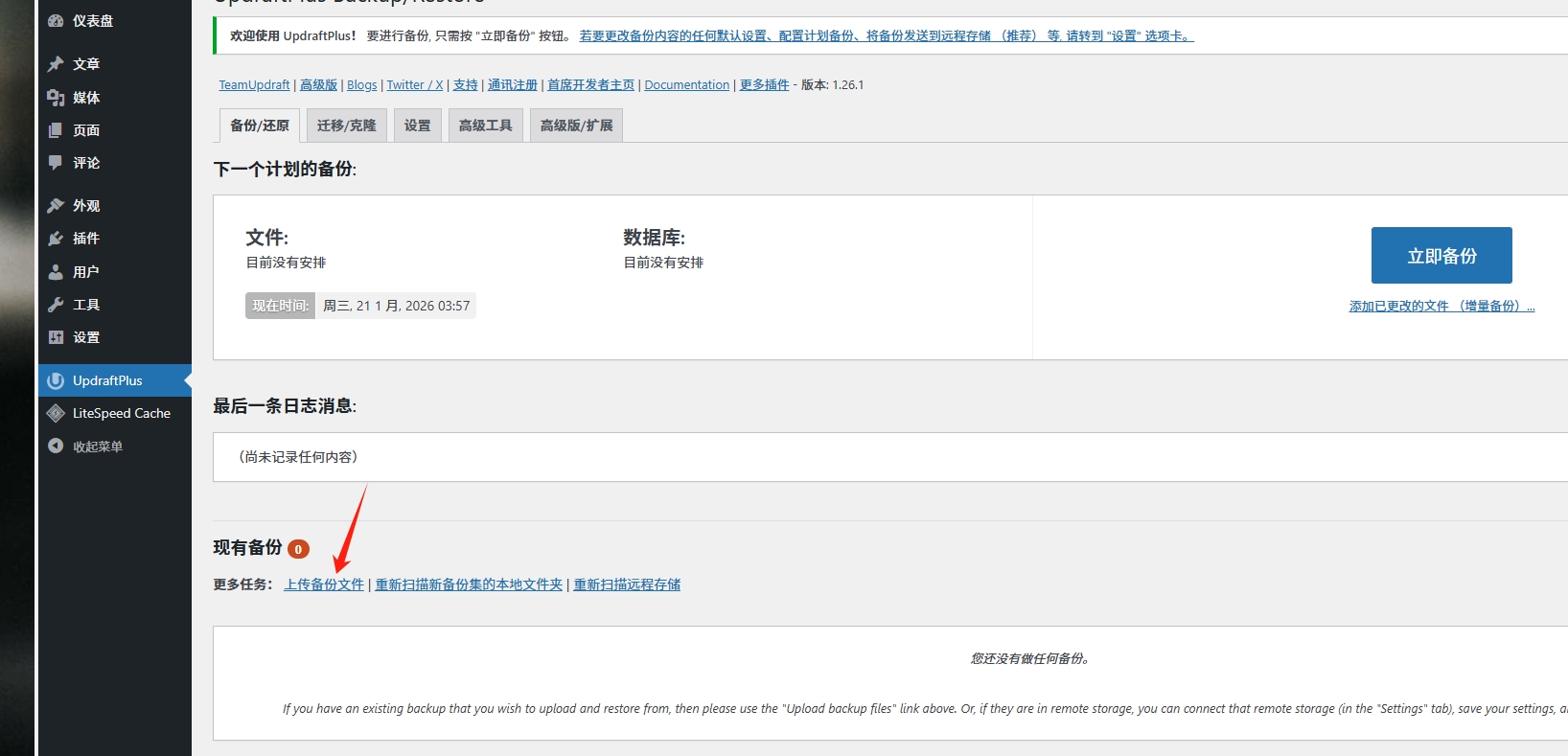
Task: Click the user icon beside 用户
Action: [56, 272]
